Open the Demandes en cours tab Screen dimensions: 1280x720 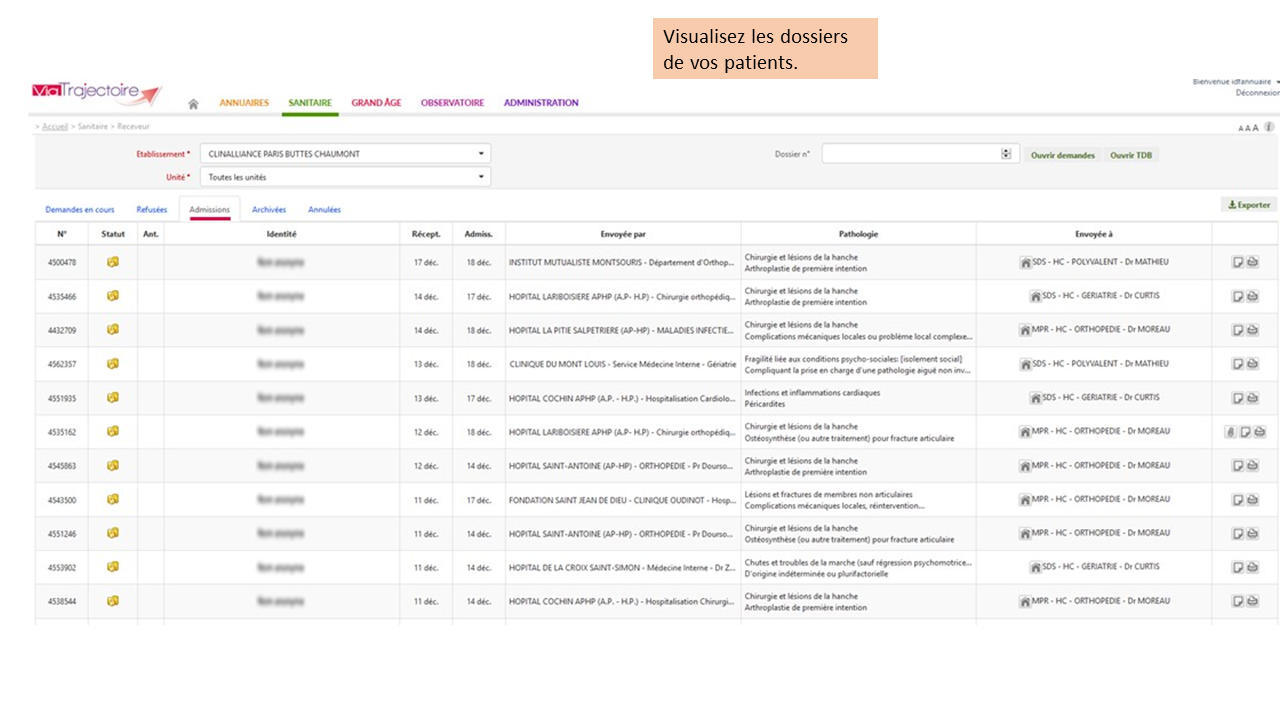80,210
